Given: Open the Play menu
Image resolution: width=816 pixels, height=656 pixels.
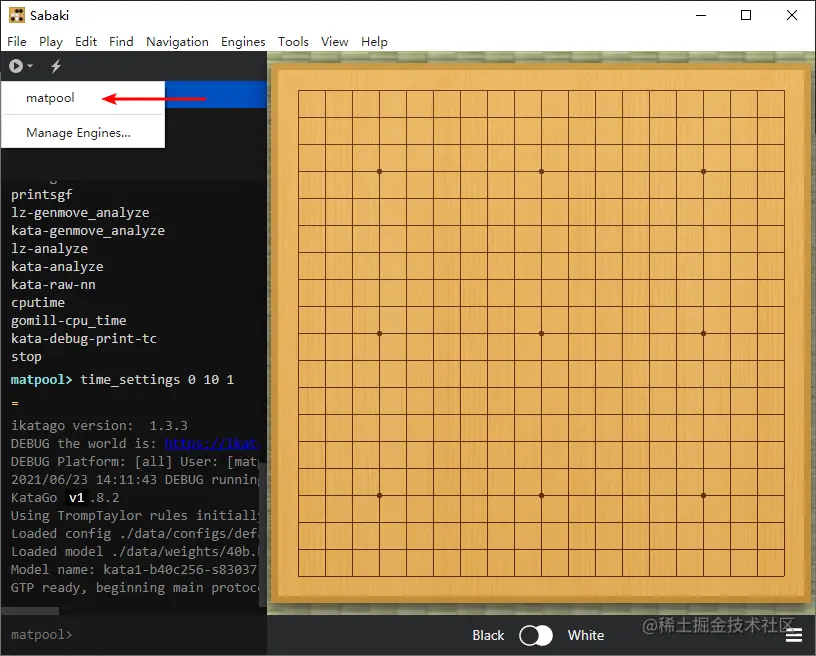Looking at the screenshot, I should point(50,42).
